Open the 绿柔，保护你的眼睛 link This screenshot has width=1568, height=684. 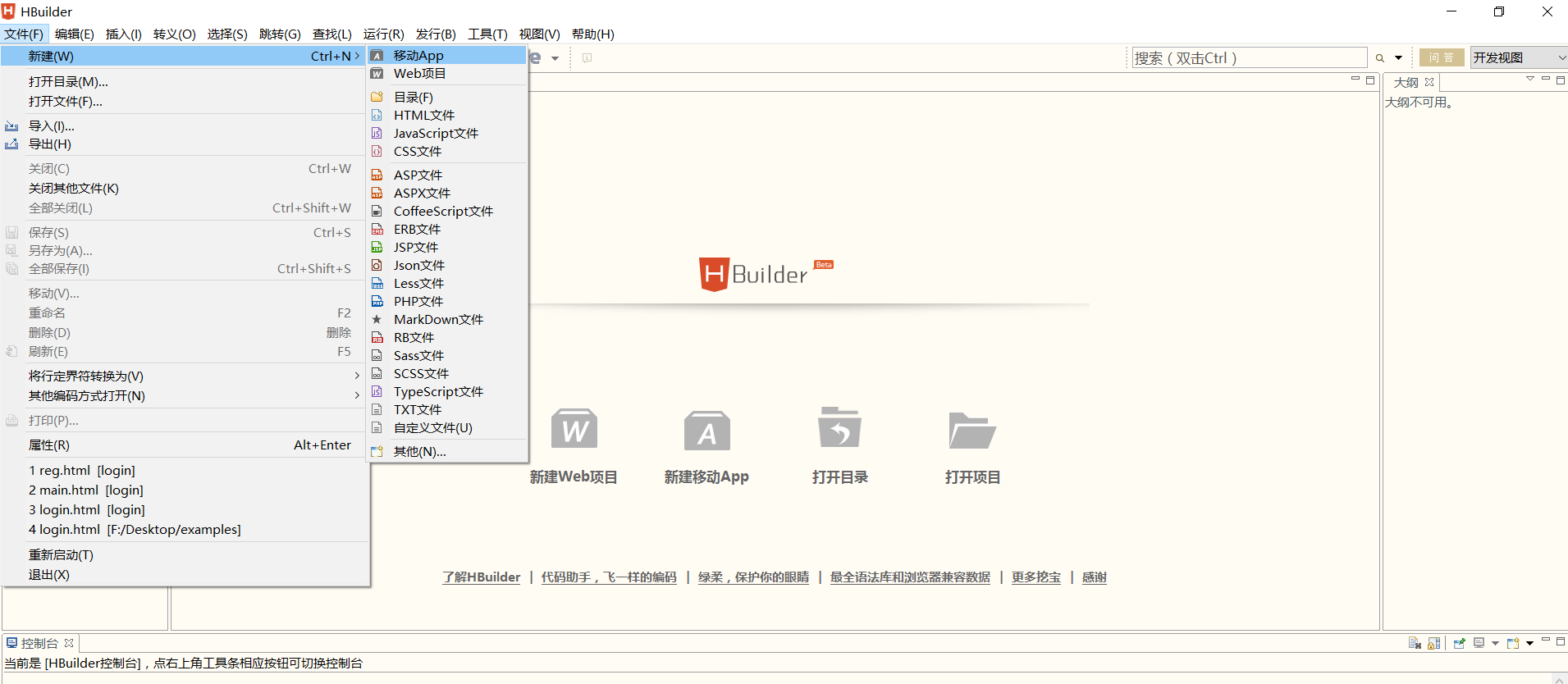click(753, 577)
